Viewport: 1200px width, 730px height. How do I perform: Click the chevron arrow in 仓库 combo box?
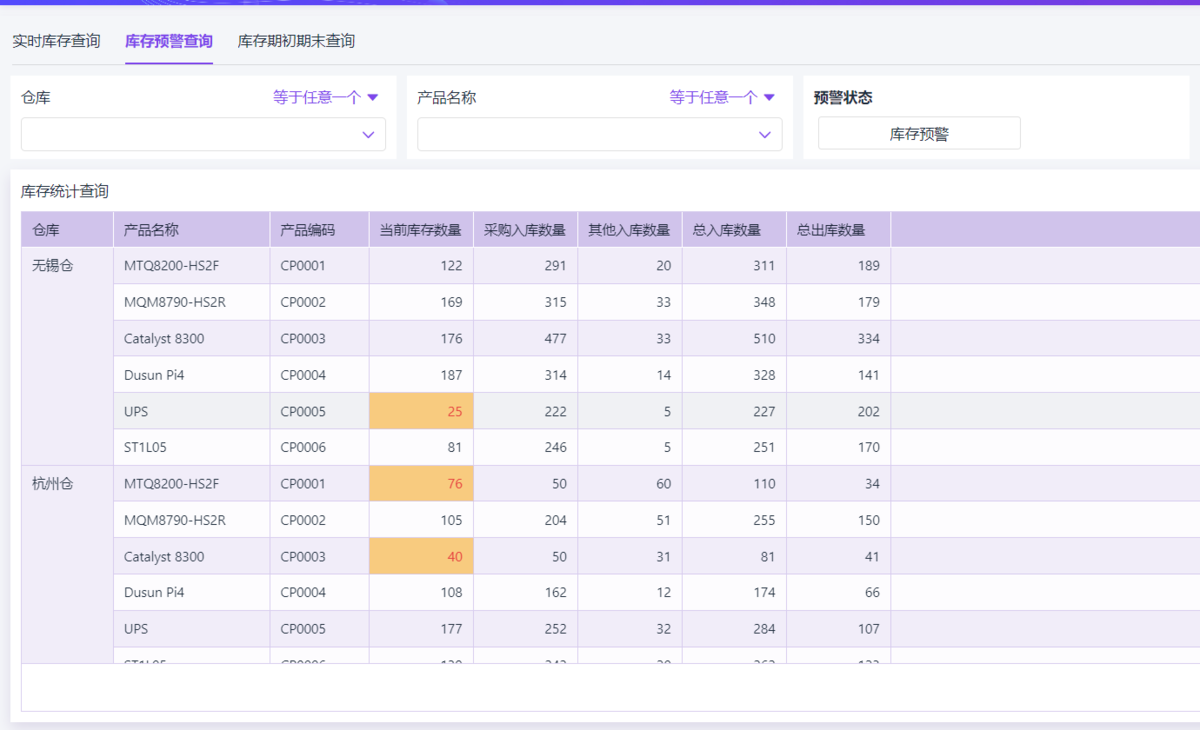coord(368,135)
